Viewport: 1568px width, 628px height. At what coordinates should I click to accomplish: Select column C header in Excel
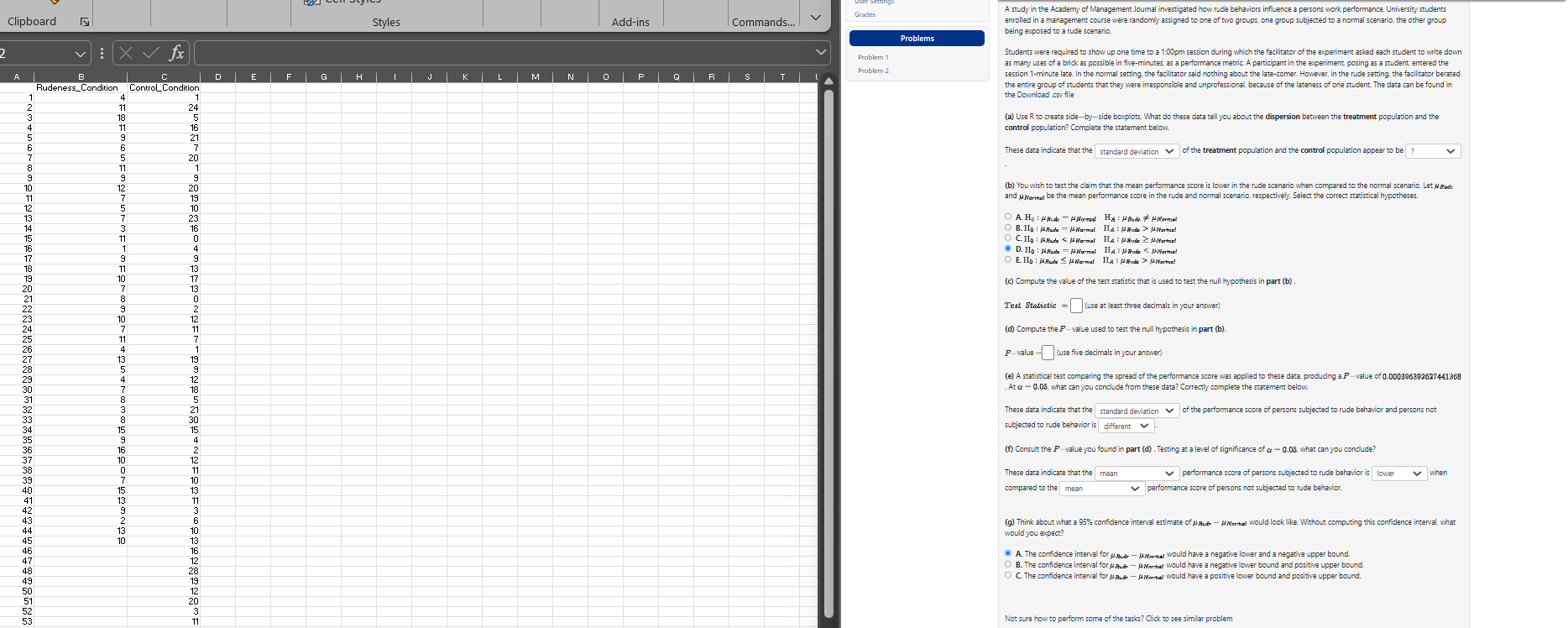pyautogui.click(x=164, y=76)
